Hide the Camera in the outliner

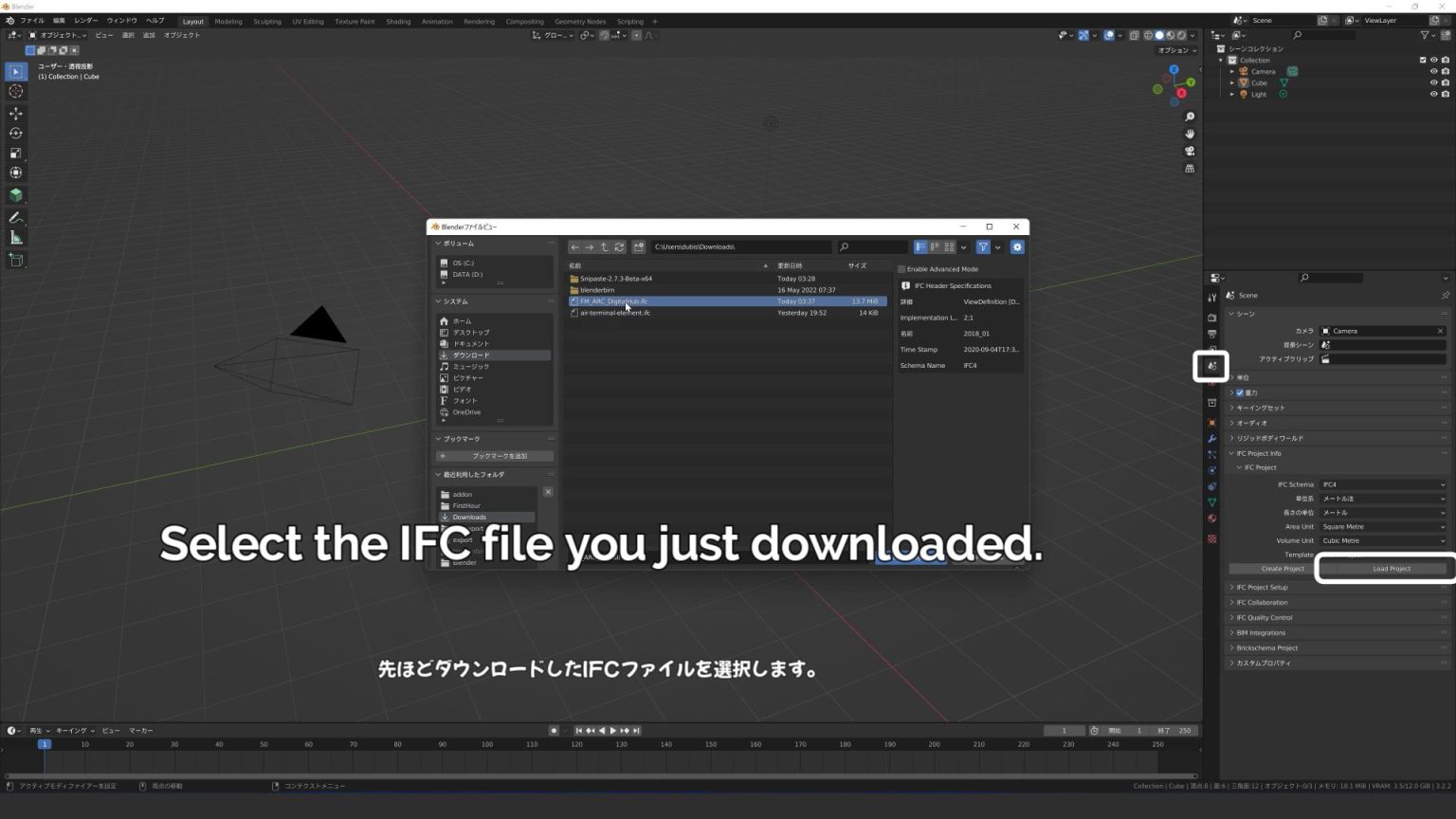(x=1433, y=71)
